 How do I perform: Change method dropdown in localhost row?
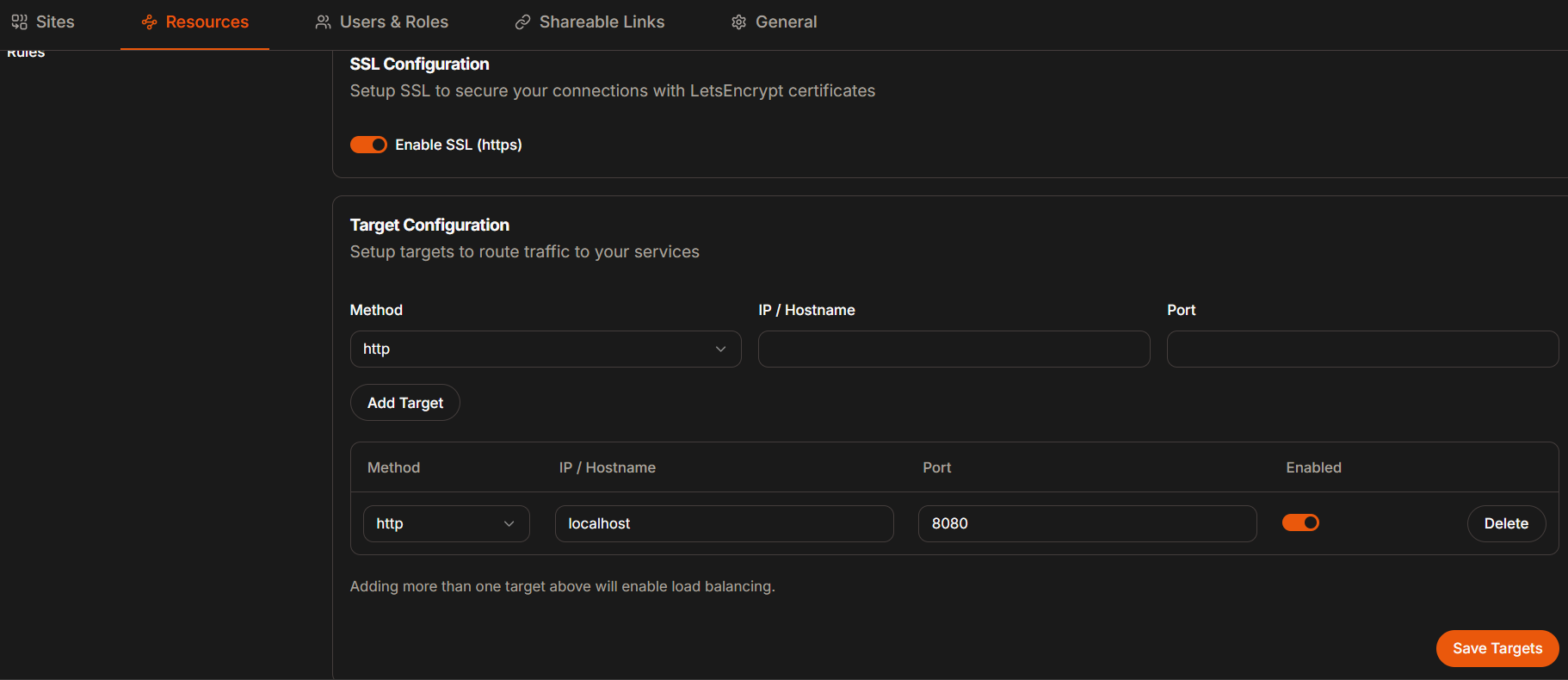point(447,523)
